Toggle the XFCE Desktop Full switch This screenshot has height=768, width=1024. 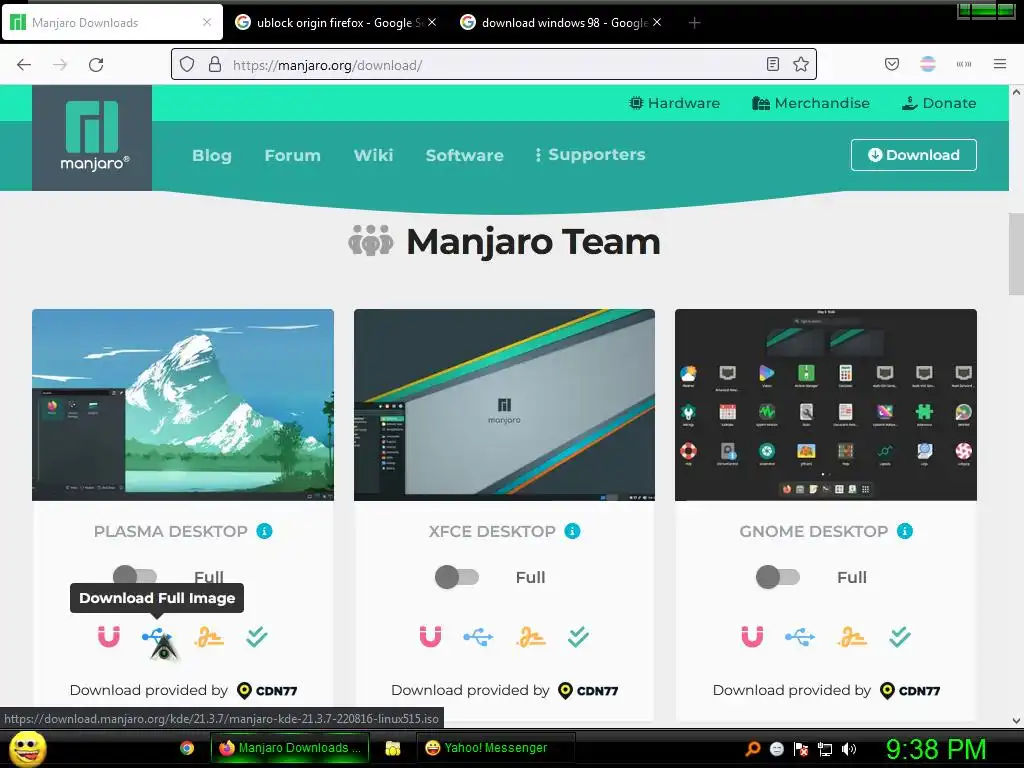tap(457, 577)
